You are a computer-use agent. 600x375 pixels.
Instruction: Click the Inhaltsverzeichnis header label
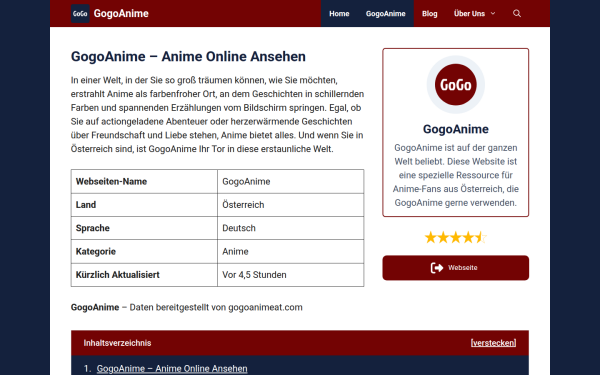click(x=117, y=343)
